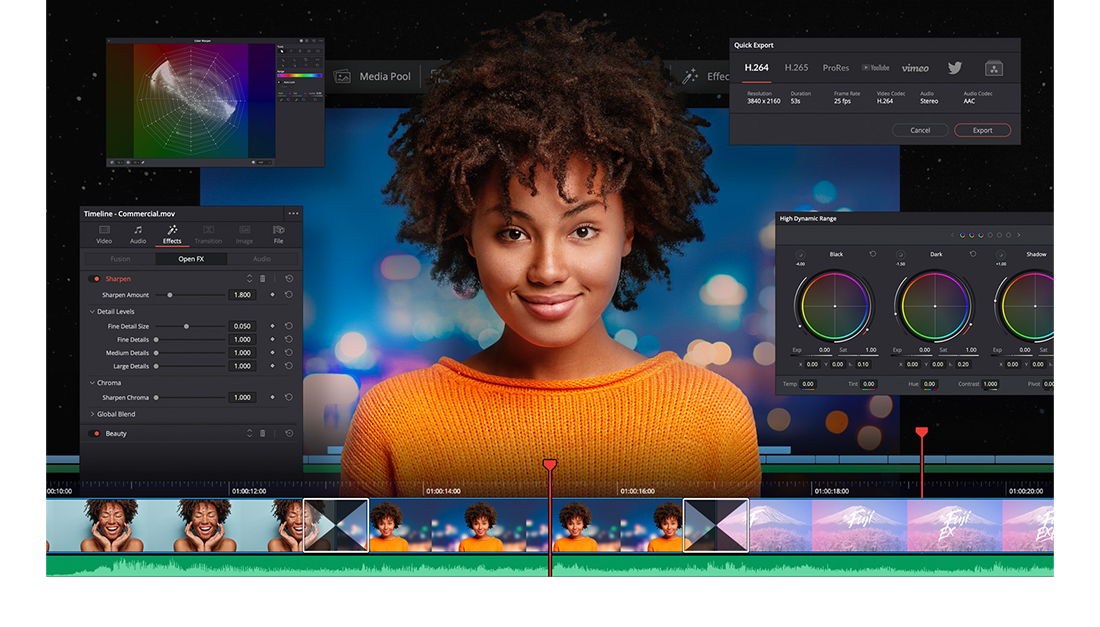
Task: Click the Fine Detail Size field 0.050
Action: (x=242, y=326)
